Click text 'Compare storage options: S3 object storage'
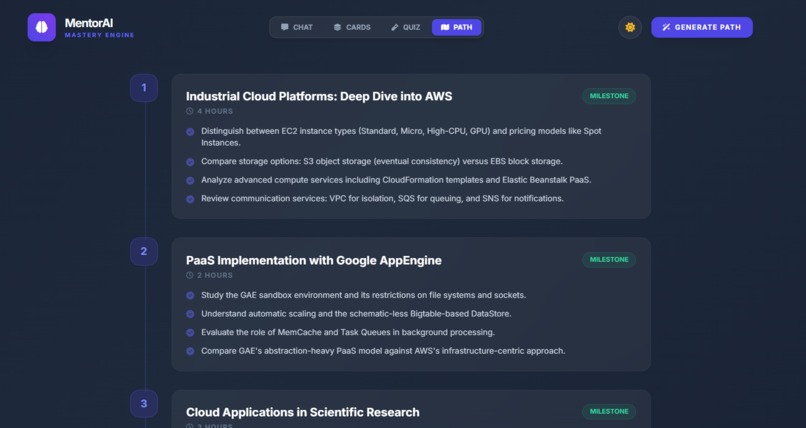 pyautogui.click(x=286, y=161)
